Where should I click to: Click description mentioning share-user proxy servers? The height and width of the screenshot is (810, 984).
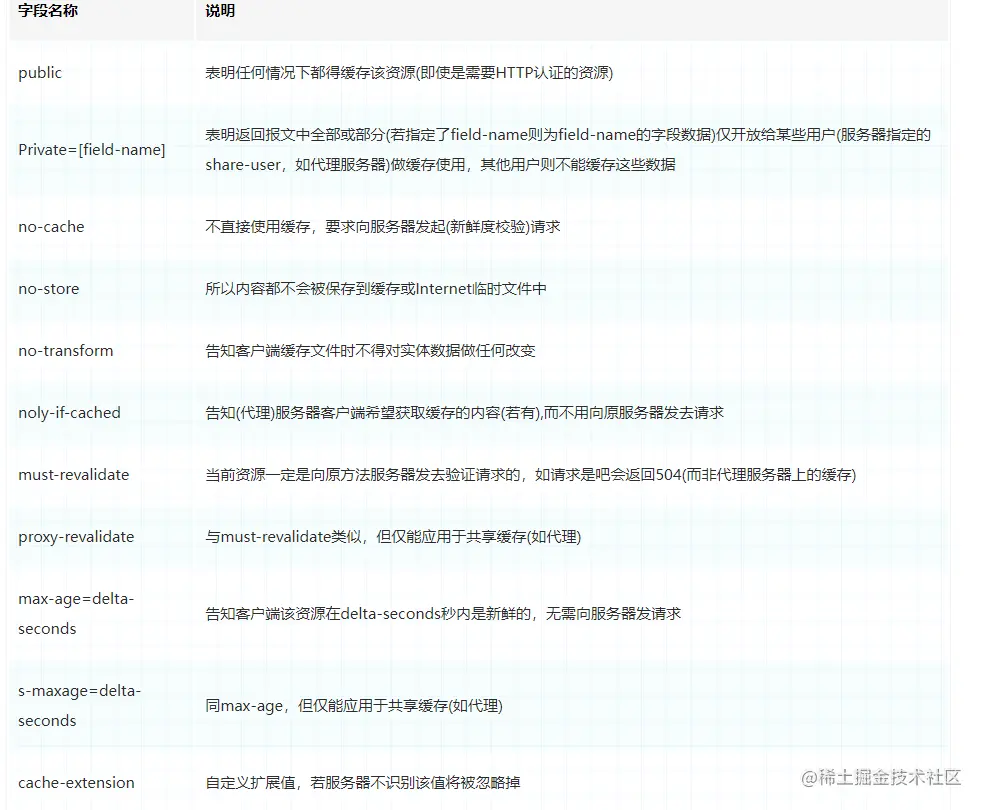[x=568, y=150]
